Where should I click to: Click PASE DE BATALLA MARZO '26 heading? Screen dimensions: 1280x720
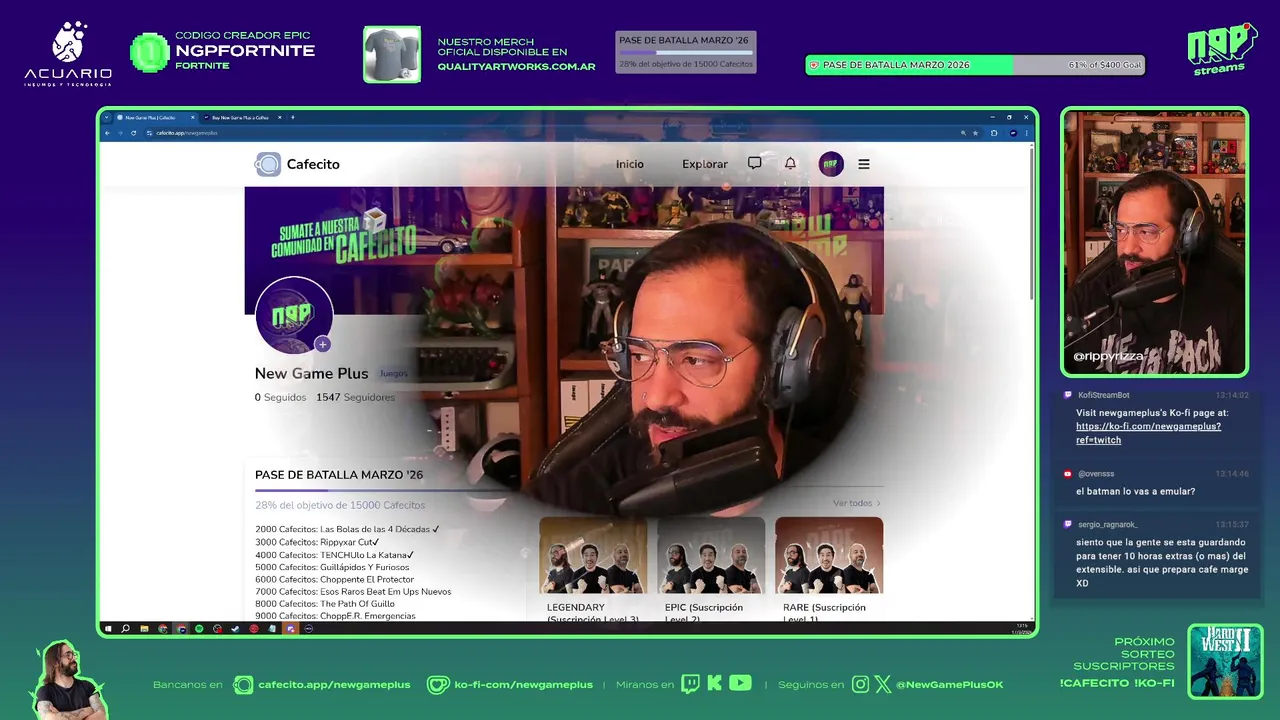pyautogui.click(x=339, y=475)
